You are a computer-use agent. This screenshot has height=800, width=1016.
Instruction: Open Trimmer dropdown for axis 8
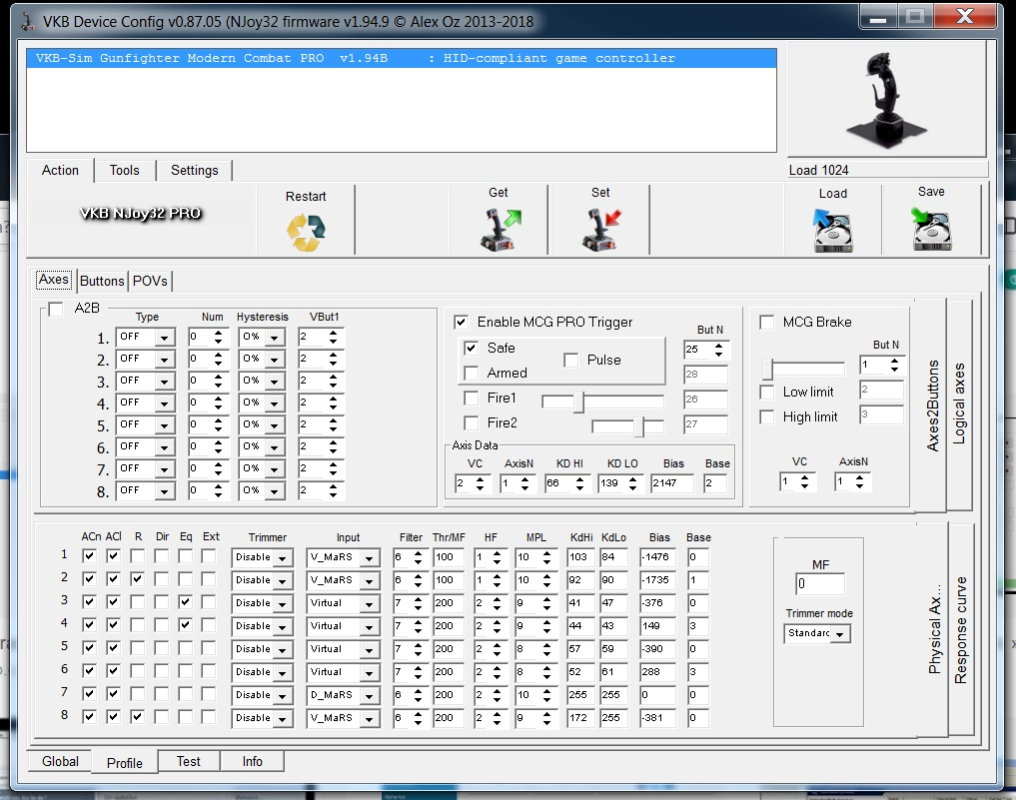(282, 718)
